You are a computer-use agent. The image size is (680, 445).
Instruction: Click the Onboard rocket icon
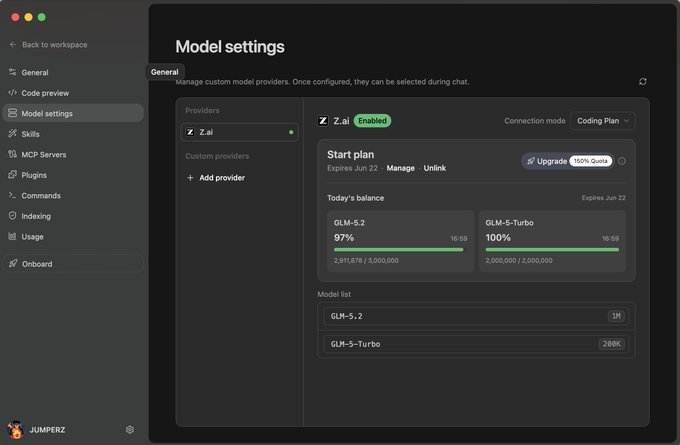13,263
